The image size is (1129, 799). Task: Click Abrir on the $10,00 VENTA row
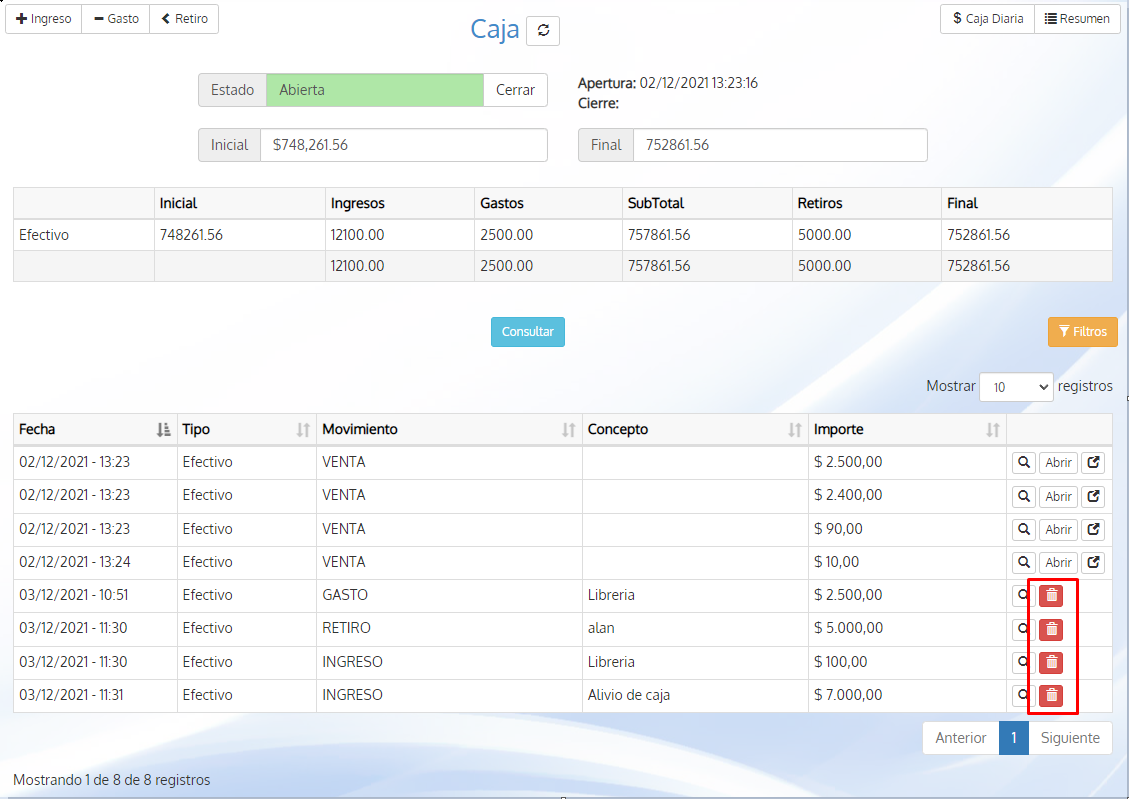(1058, 562)
